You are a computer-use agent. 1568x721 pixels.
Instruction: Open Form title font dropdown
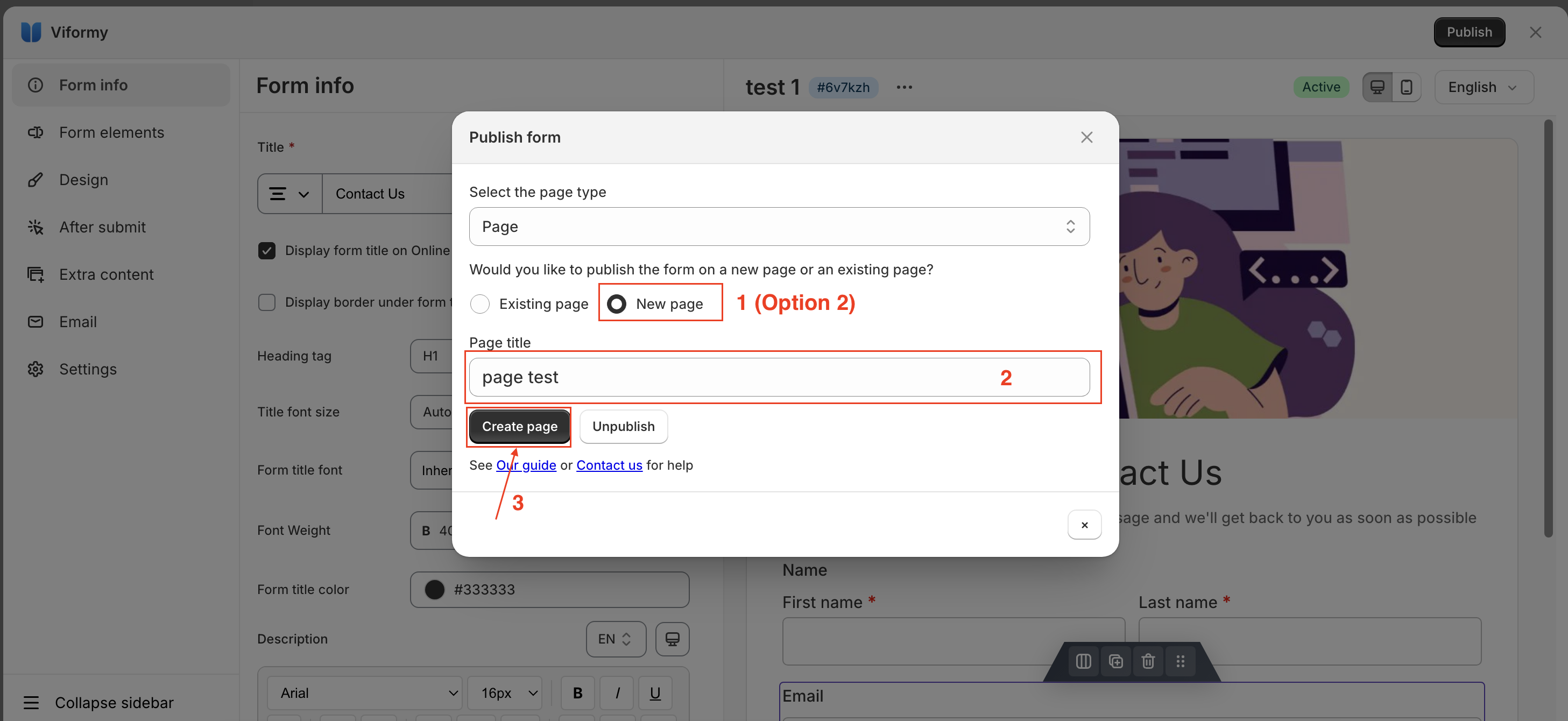coord(432,470)
